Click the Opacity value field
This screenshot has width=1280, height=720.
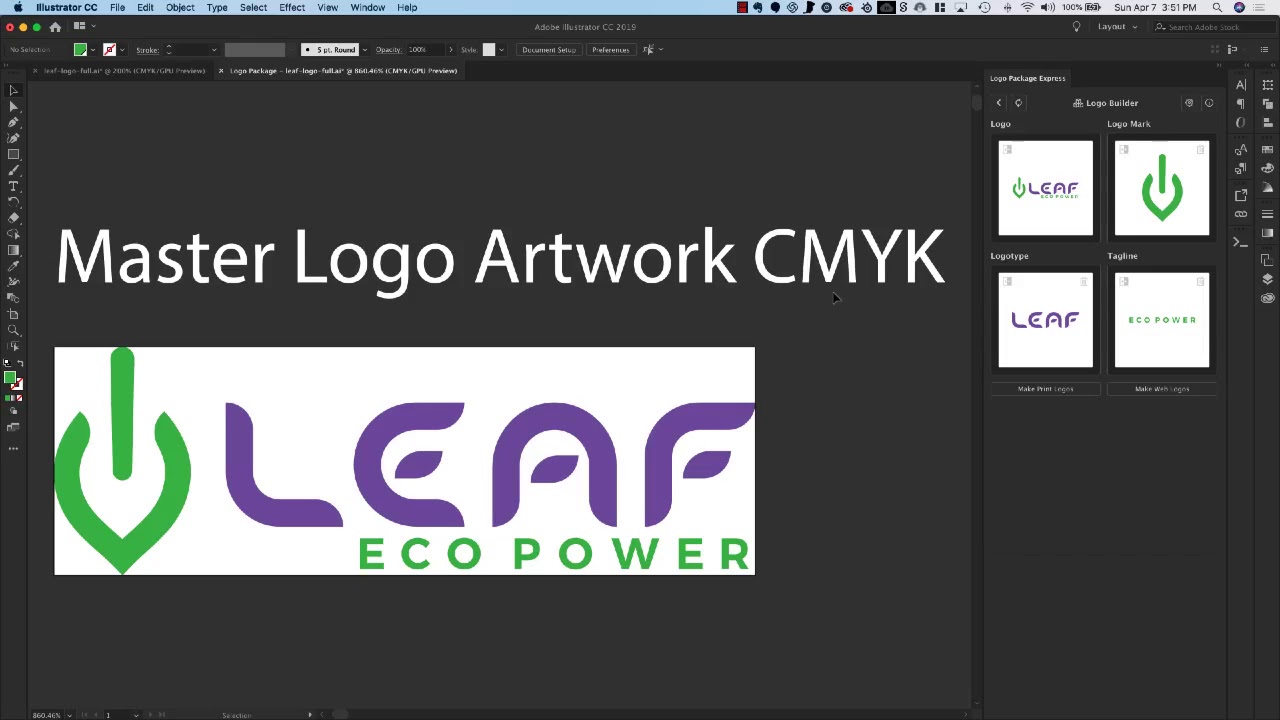(x=424, y=50)
